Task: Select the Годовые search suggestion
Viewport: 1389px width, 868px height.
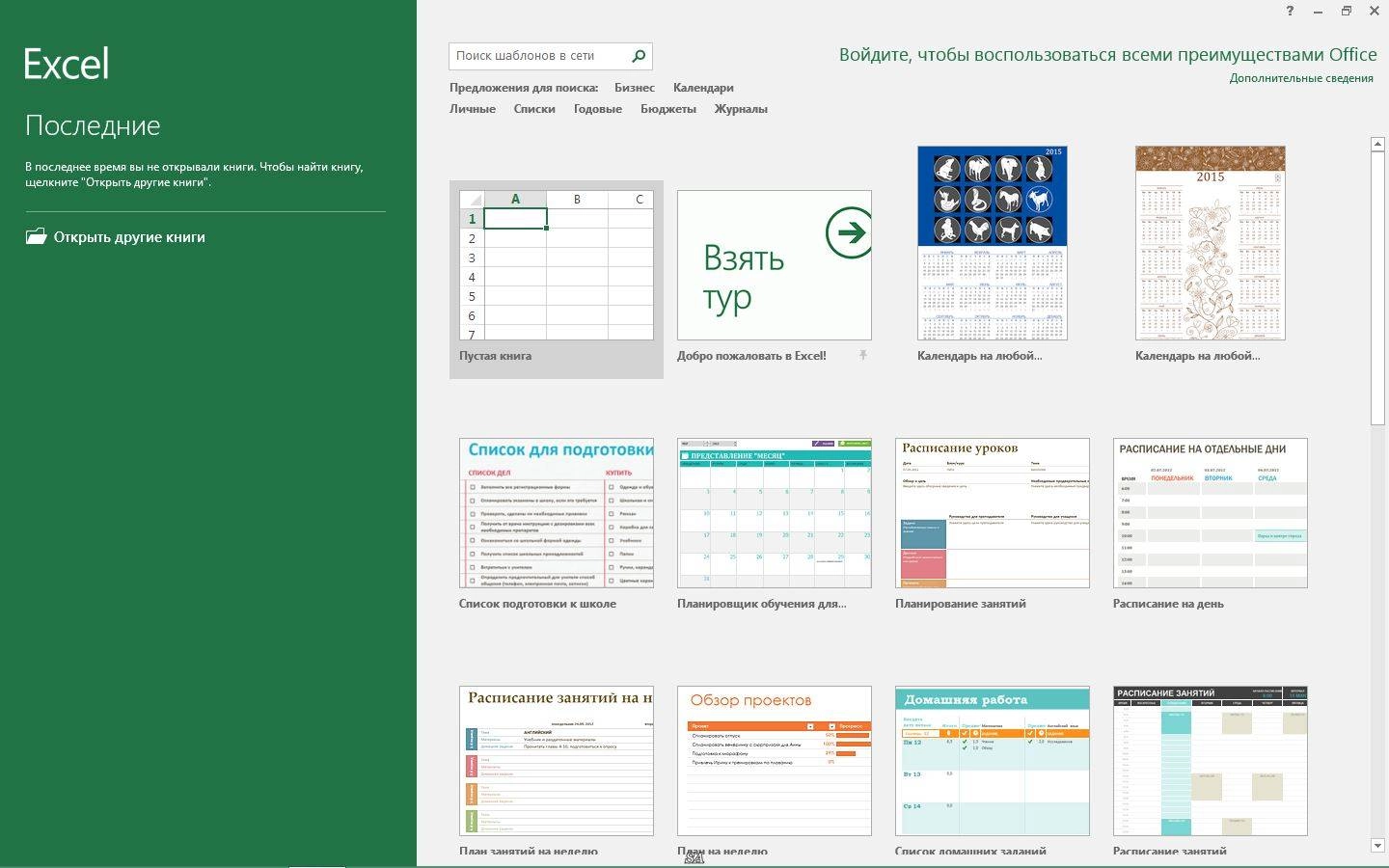Action: [x=598, y=109]
